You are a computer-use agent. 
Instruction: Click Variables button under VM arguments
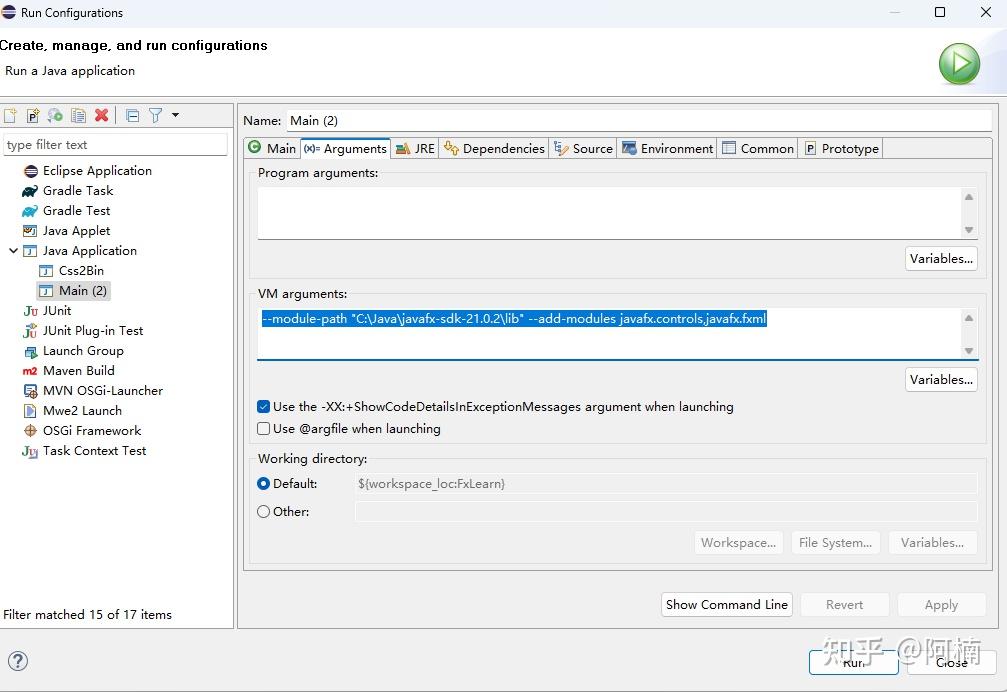(941, 380)
